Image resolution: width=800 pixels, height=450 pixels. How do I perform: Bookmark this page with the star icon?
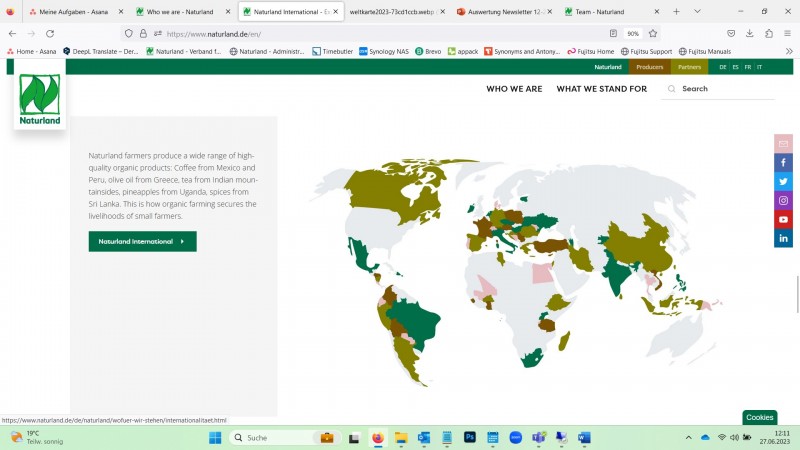click(653, 33)
